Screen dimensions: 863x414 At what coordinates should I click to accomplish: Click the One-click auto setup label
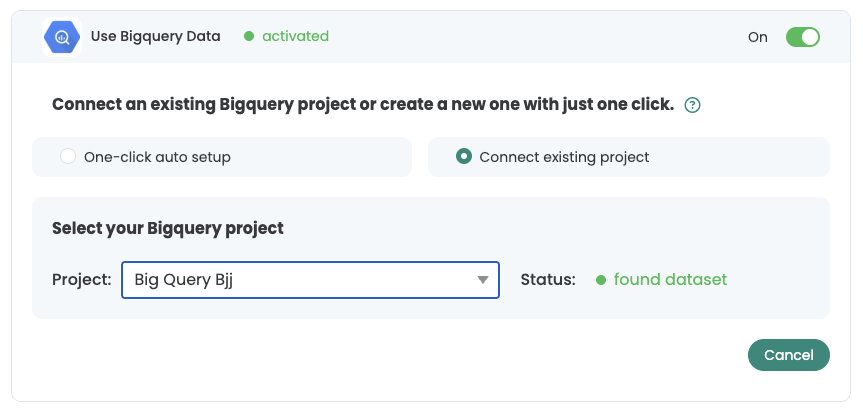(157, 157)
